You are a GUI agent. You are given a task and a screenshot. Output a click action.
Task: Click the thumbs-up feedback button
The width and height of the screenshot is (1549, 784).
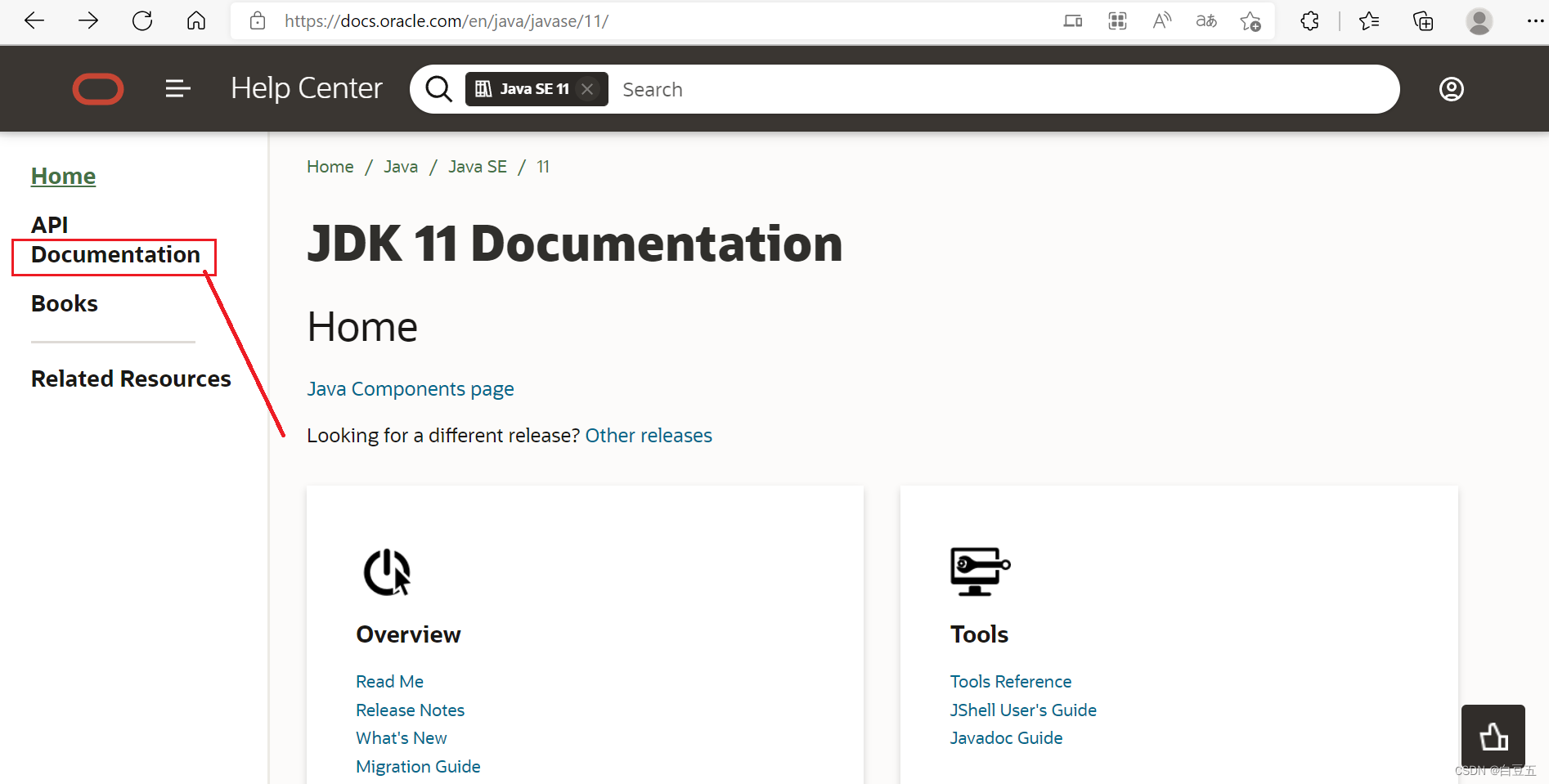coord(1493,737)
